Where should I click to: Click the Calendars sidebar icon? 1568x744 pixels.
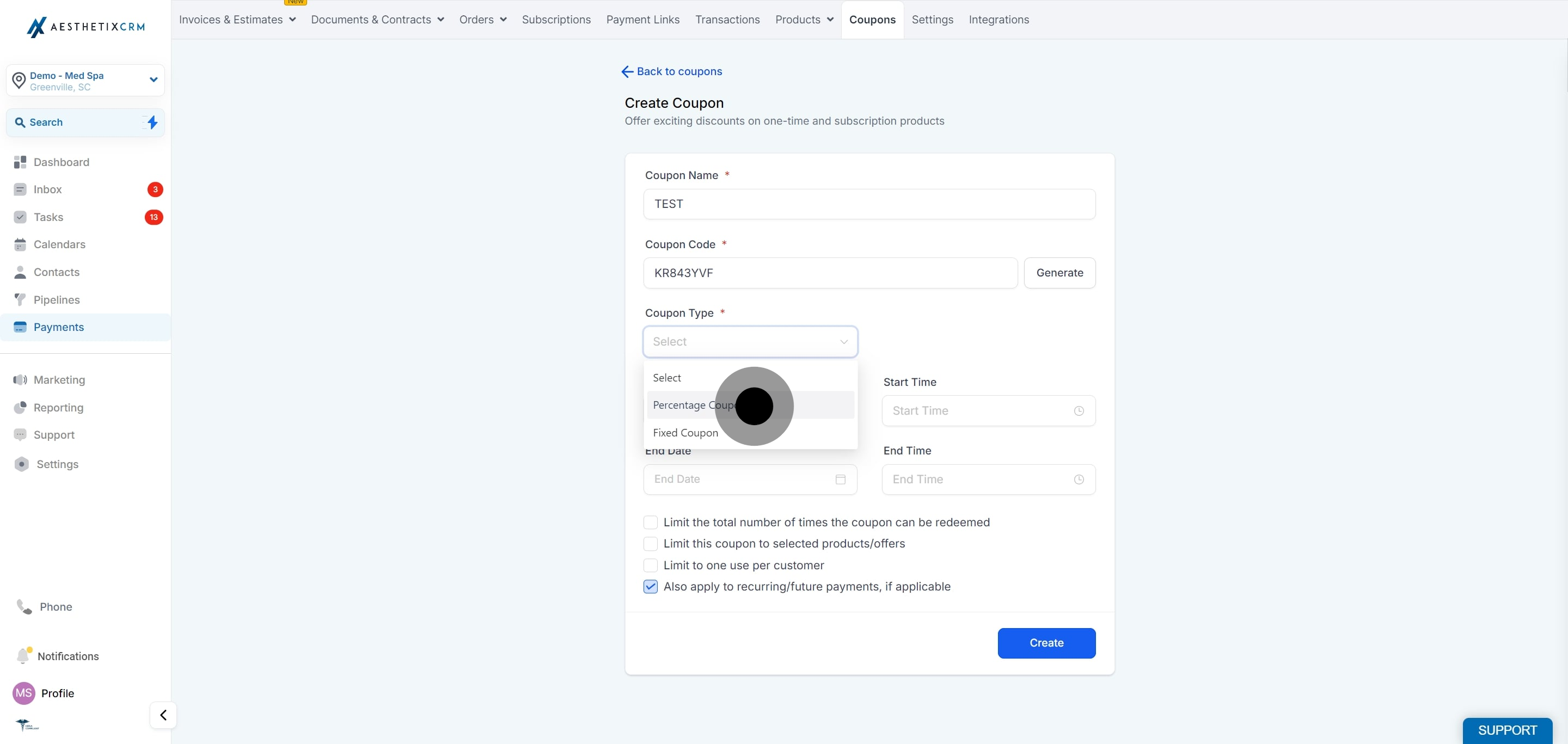tap(20, 244)
